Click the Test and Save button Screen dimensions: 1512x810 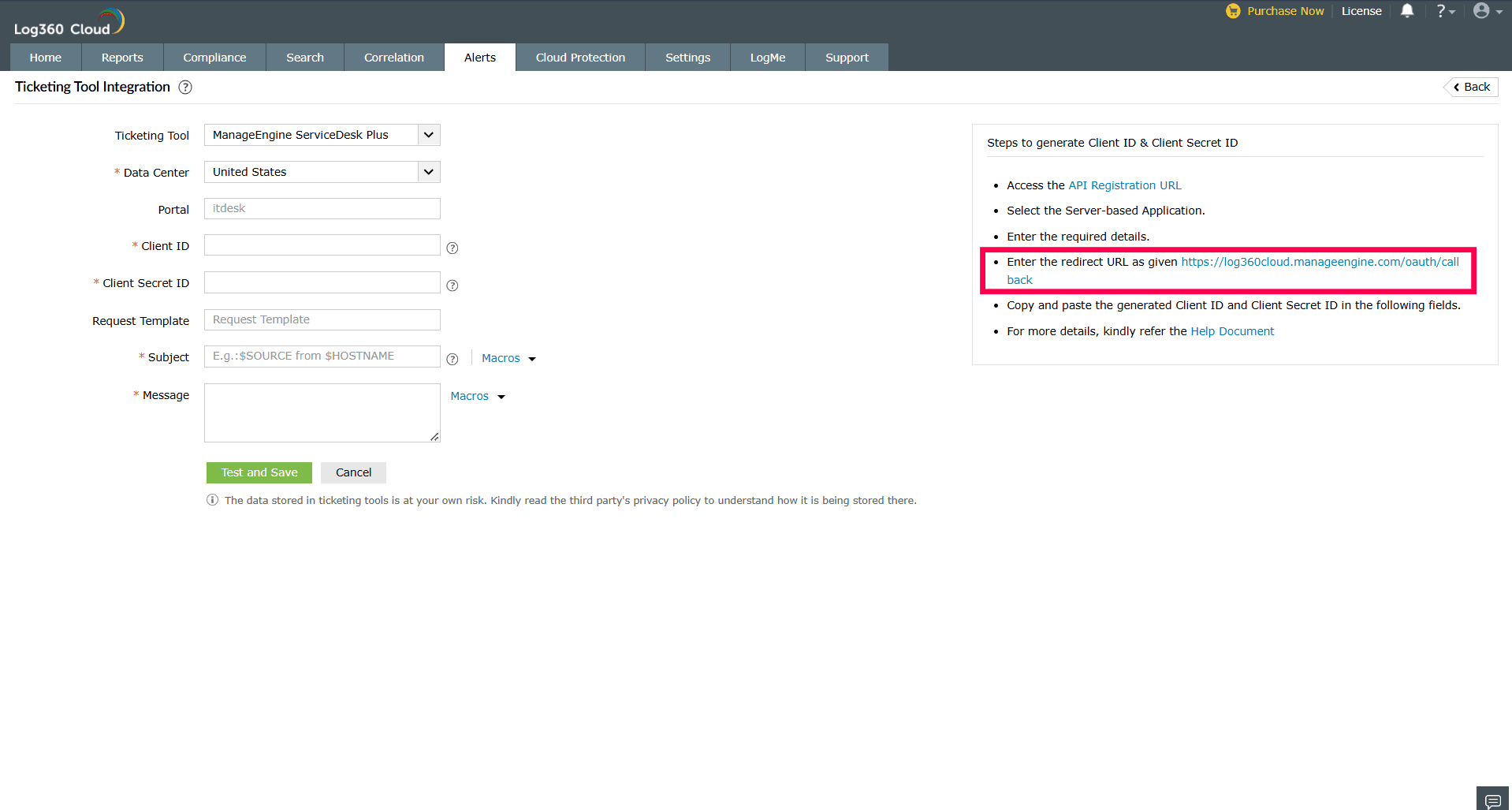pos(259,472)
